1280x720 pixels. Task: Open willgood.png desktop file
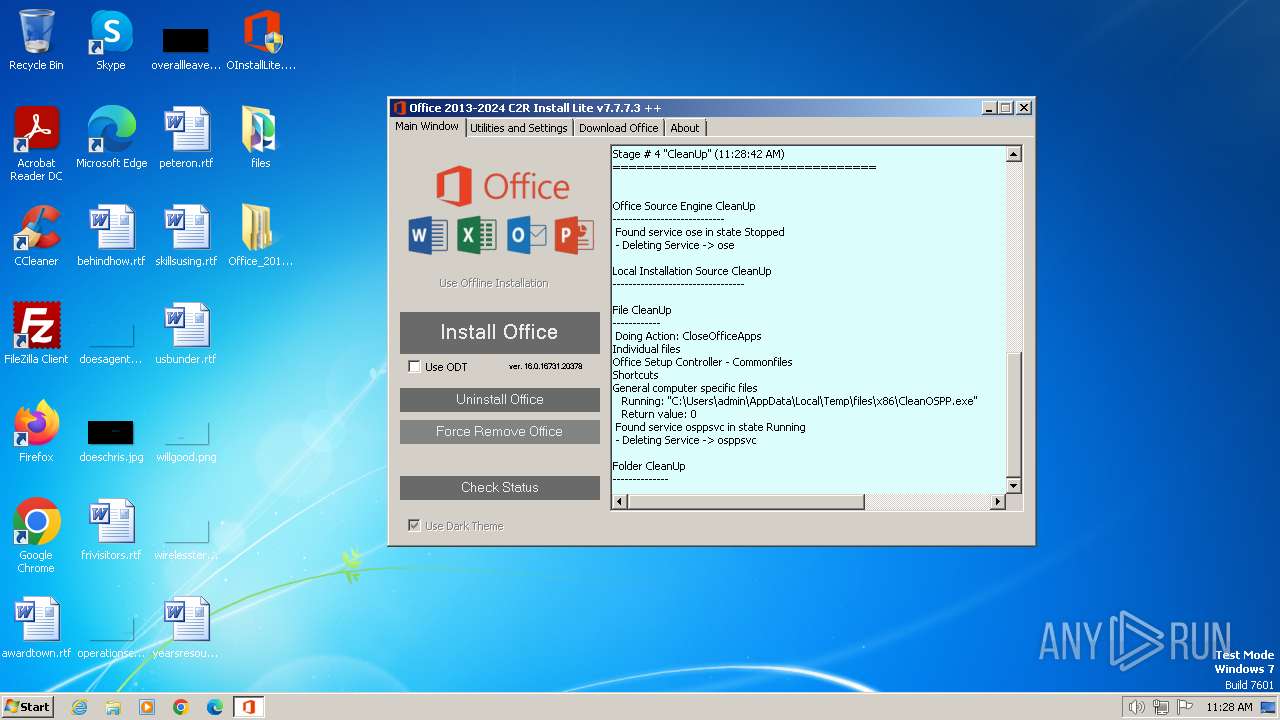point(186,440)
